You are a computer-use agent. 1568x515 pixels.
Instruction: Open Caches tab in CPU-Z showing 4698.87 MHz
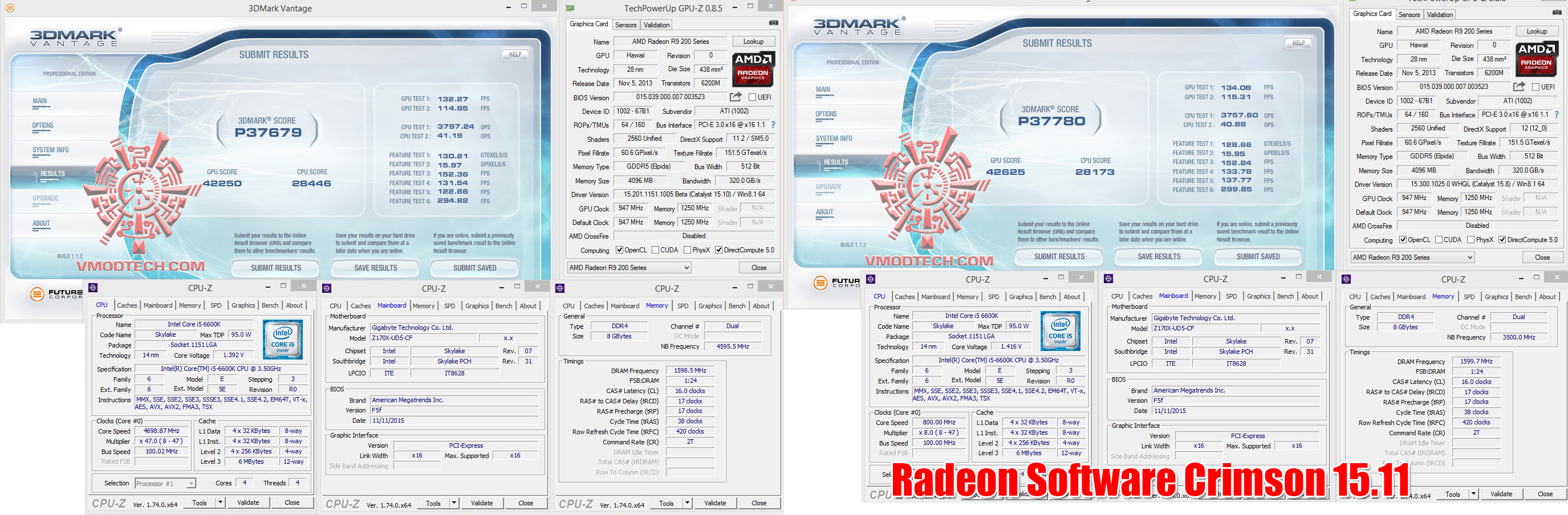[127, 305]
